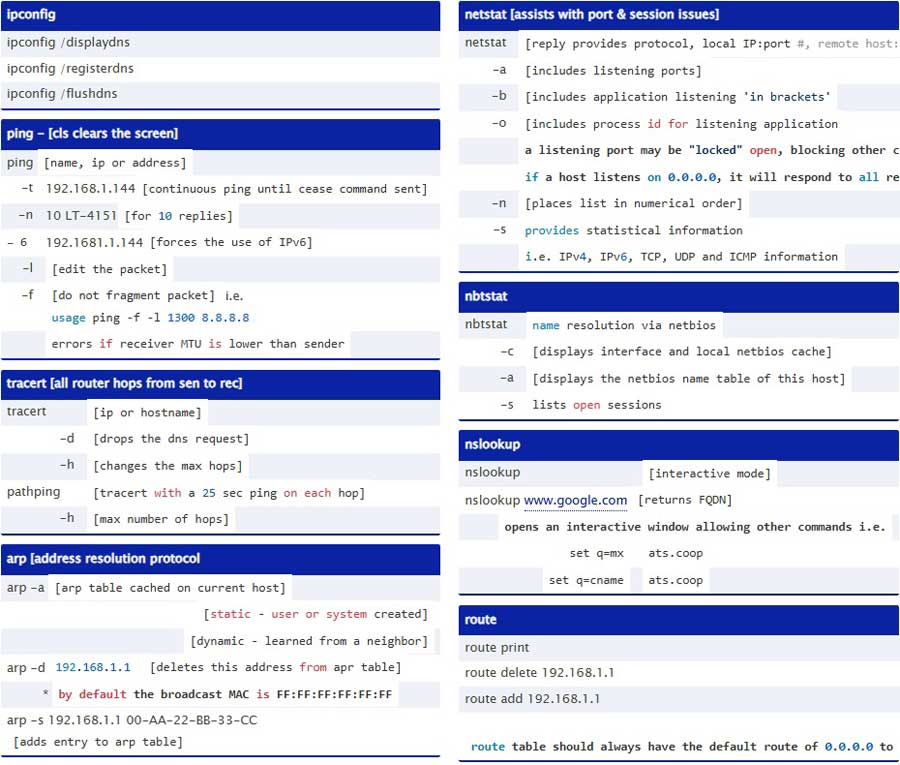Click '[name, ip or address]' ping text
Screen dimensions: 900x765
115,163
